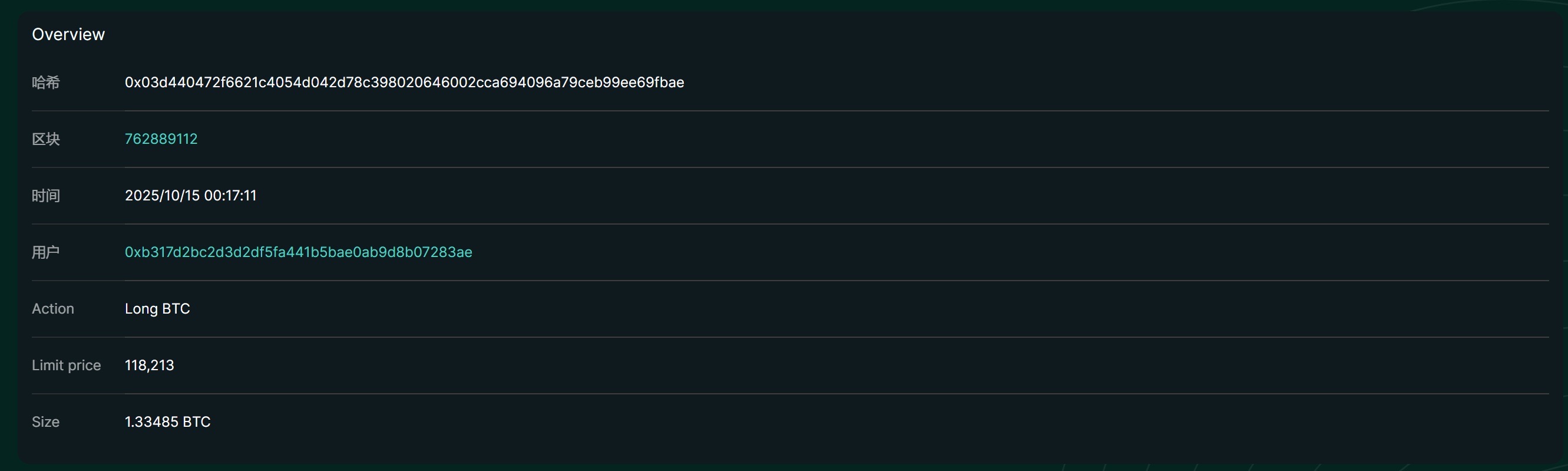Click the 哈希 hash label
Viewport: 1568px width, 471px height.
coord(46,83)
